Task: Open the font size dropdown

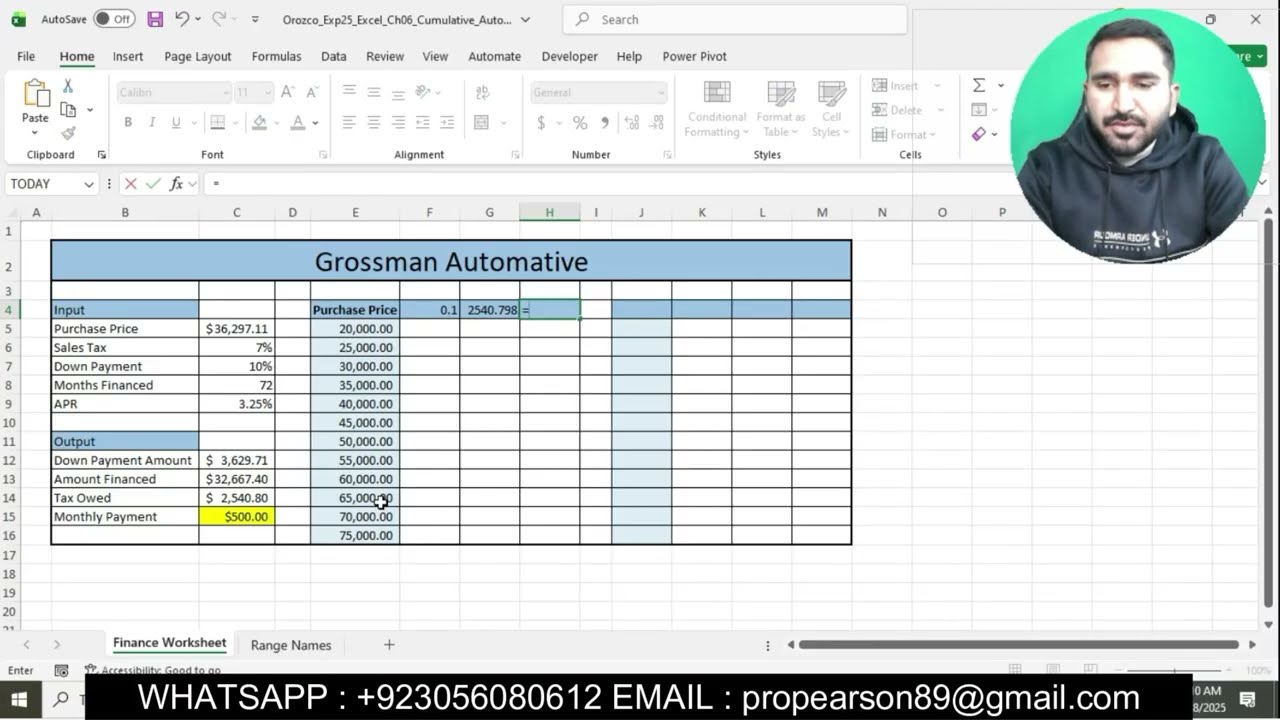Action: (x=267, y=92)
